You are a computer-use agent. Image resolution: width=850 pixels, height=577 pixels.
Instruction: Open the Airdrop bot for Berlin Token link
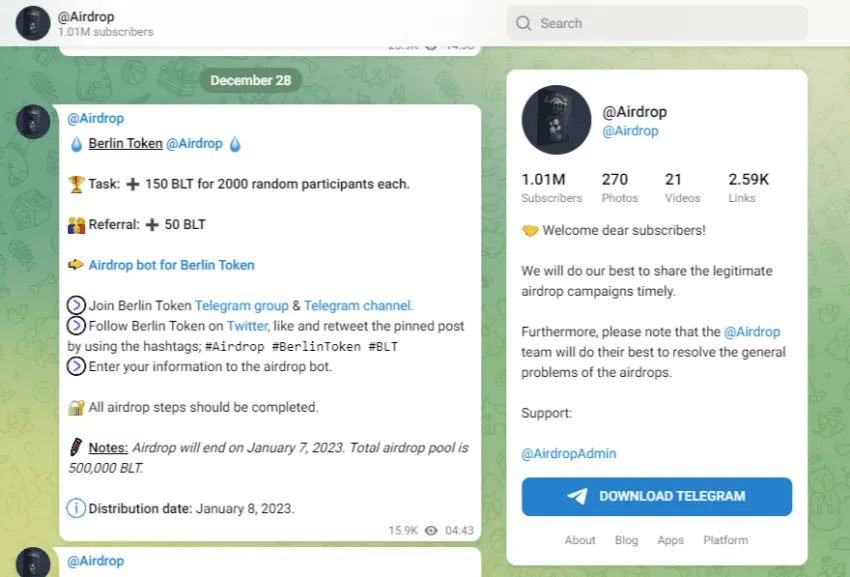click(x=171, y=265)
